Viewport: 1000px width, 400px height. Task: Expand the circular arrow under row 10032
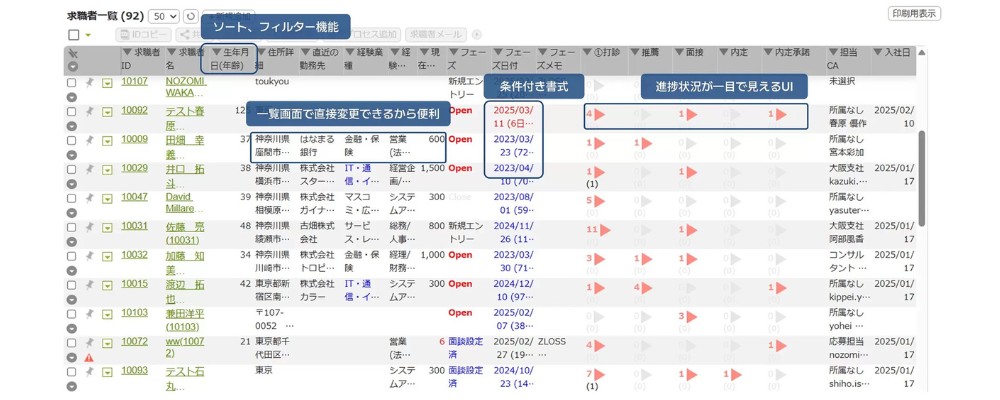[72, 270]
